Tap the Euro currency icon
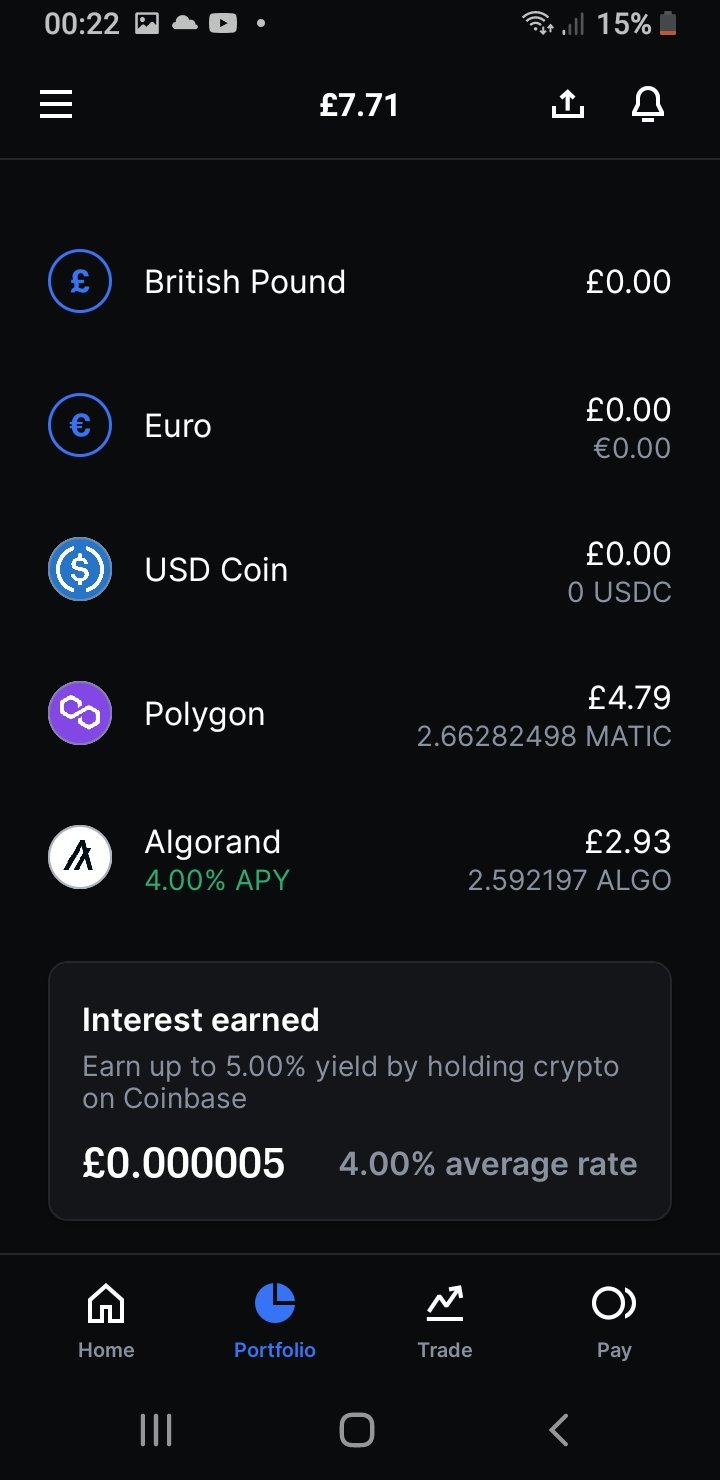The image size is (720, 1480). (80, 425)
